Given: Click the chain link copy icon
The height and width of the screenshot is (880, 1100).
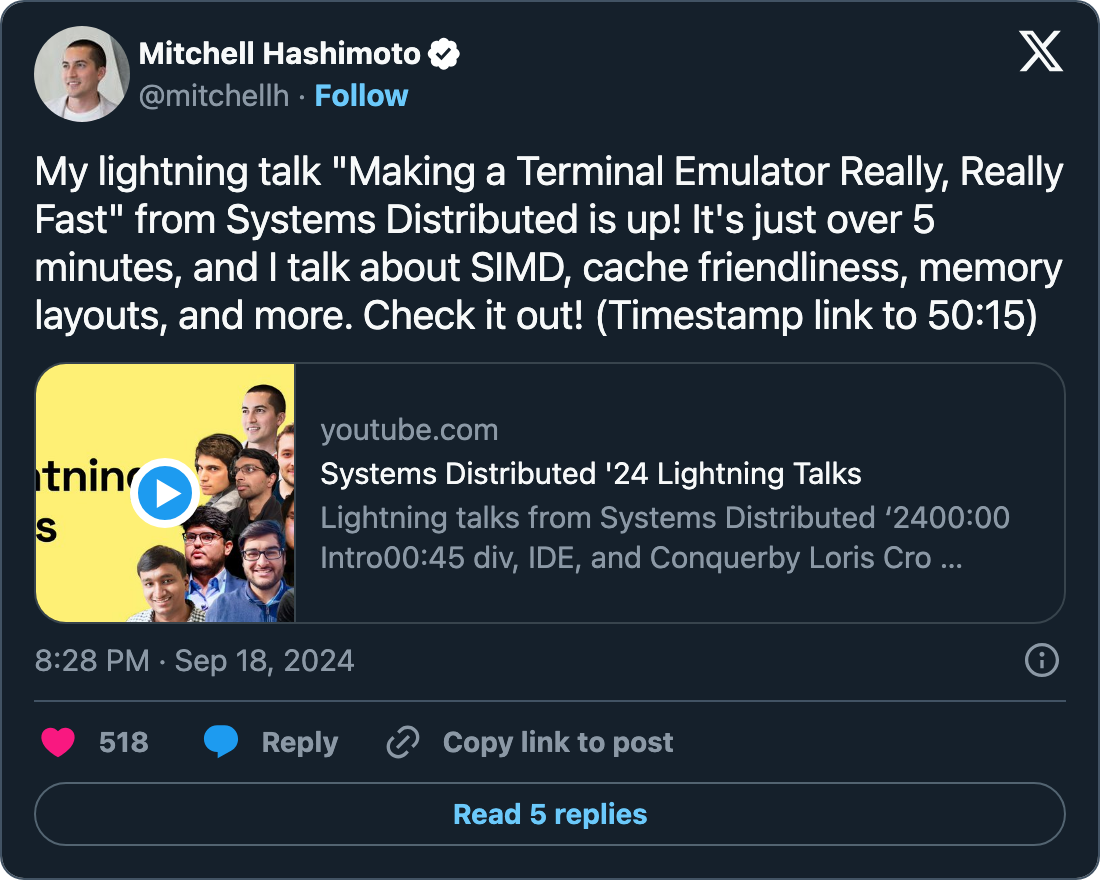Looking at the screenshot, I should coord(402,742).
